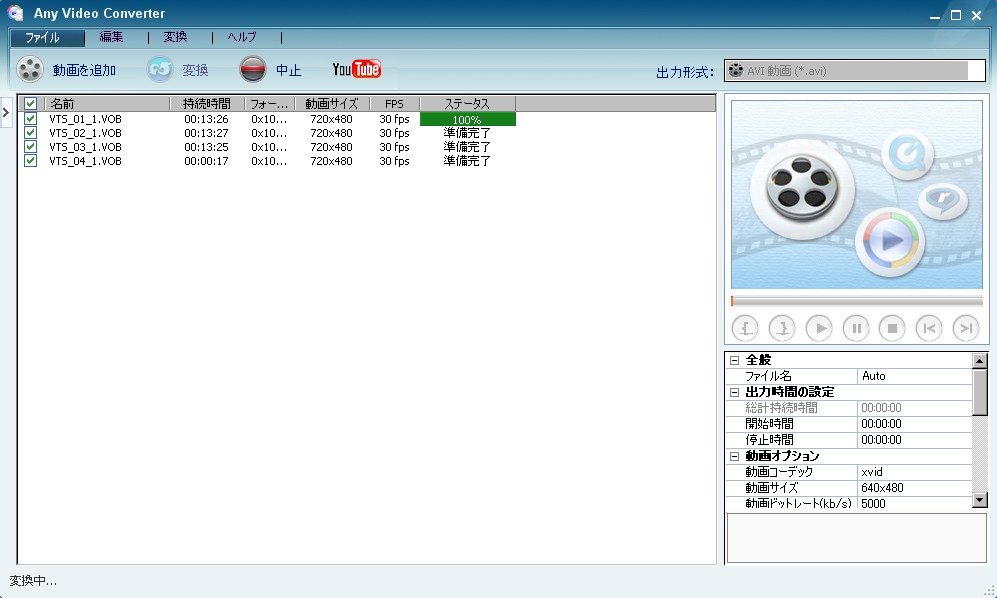This screenshot has height=598, width=997.
Task: Click the Convert toolbar icon
Action: point(160,69)
